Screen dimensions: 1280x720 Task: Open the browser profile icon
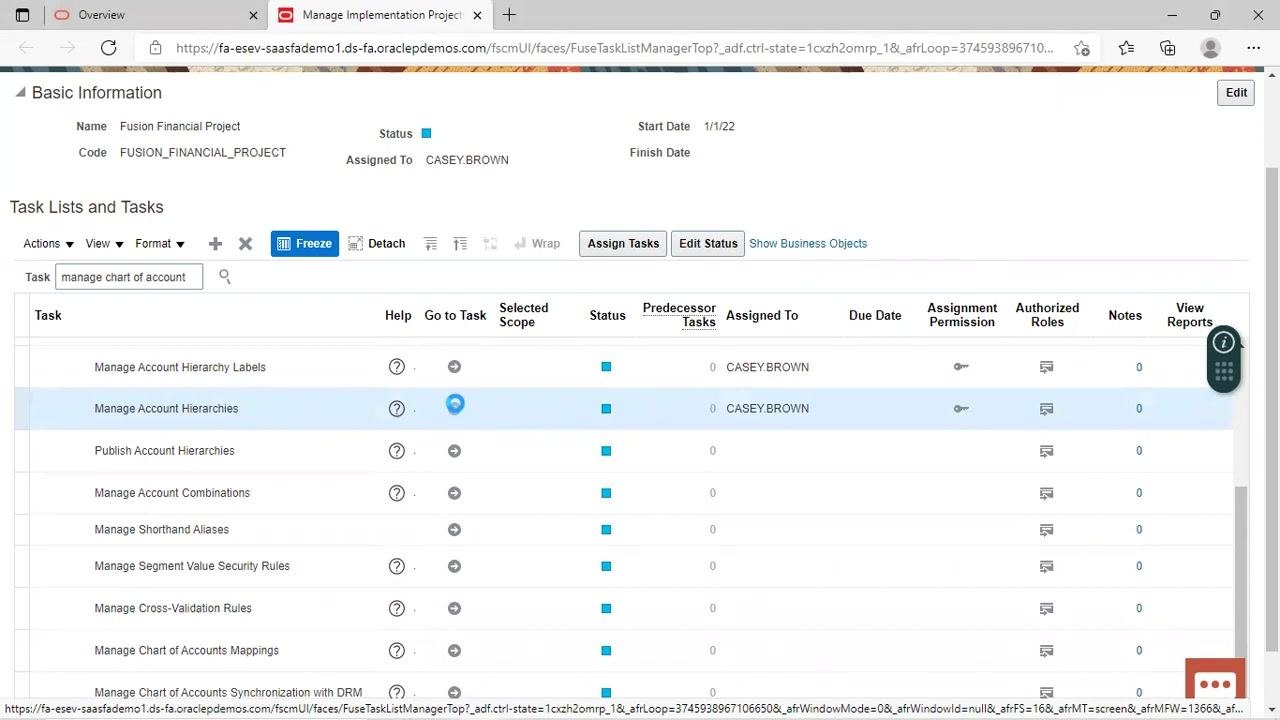[1210, 48]
